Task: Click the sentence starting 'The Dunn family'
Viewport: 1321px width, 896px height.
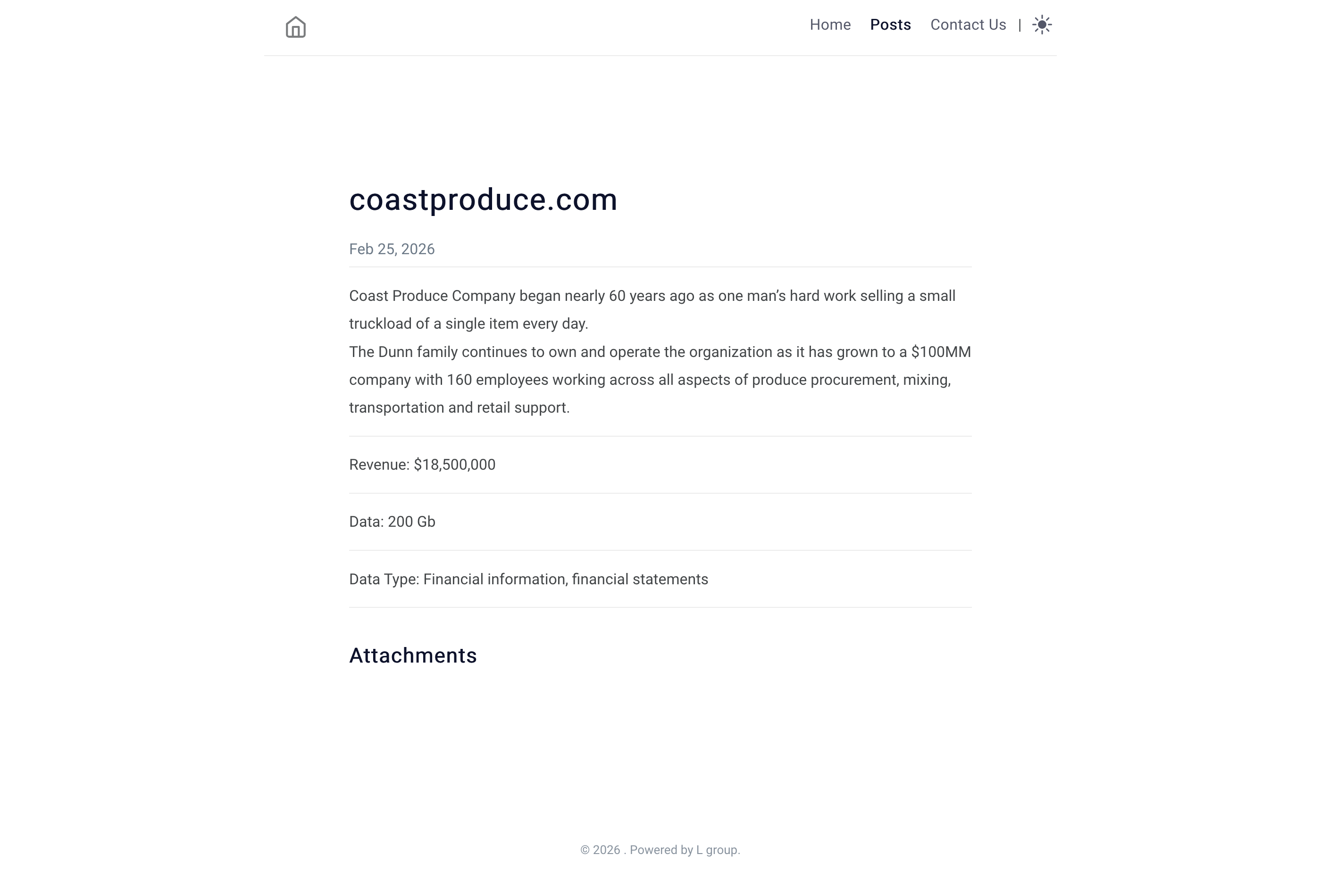Action: (x=660, y=380)
